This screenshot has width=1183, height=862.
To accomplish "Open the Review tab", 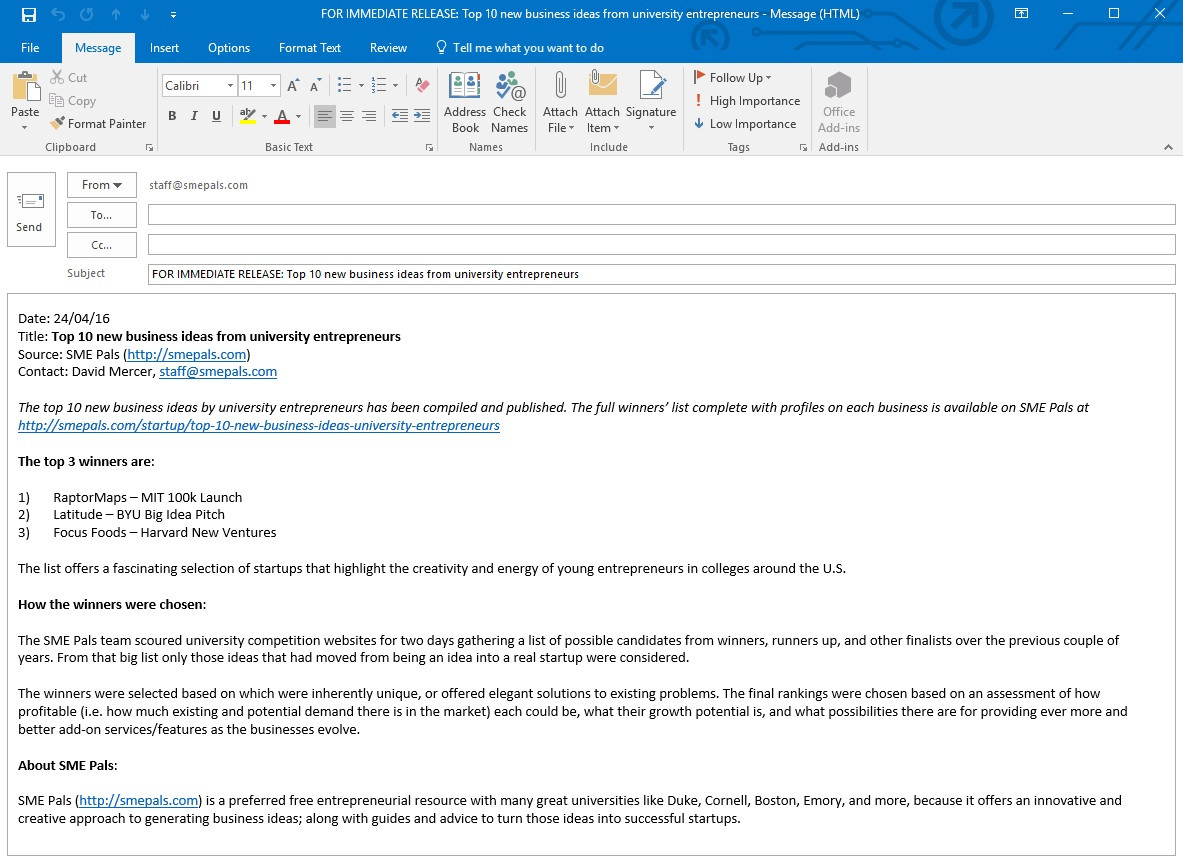I will 389,48.
